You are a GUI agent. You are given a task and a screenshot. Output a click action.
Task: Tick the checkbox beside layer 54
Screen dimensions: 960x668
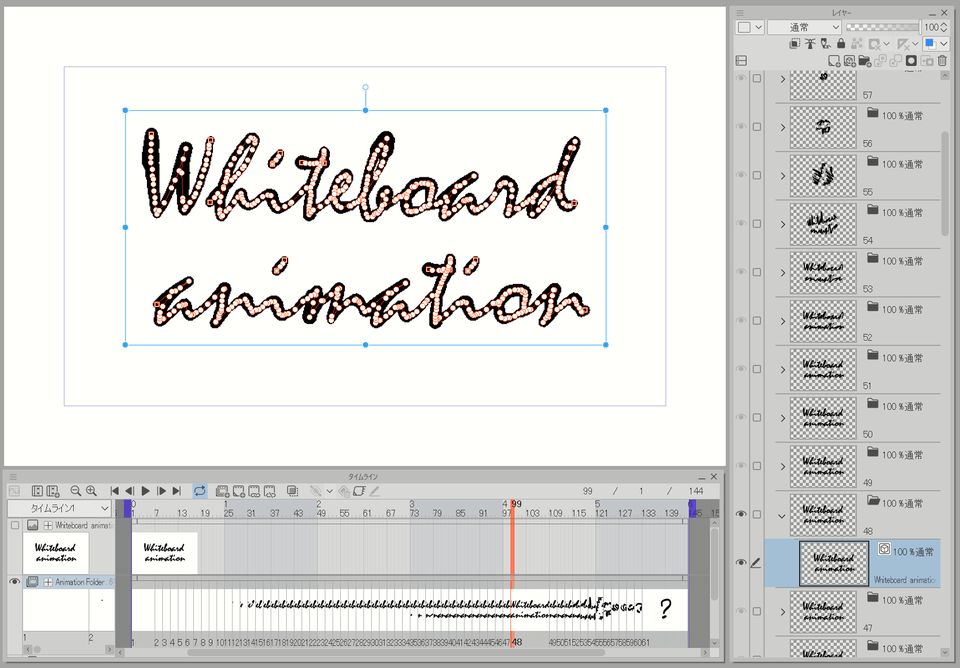(x=757, y=223)
